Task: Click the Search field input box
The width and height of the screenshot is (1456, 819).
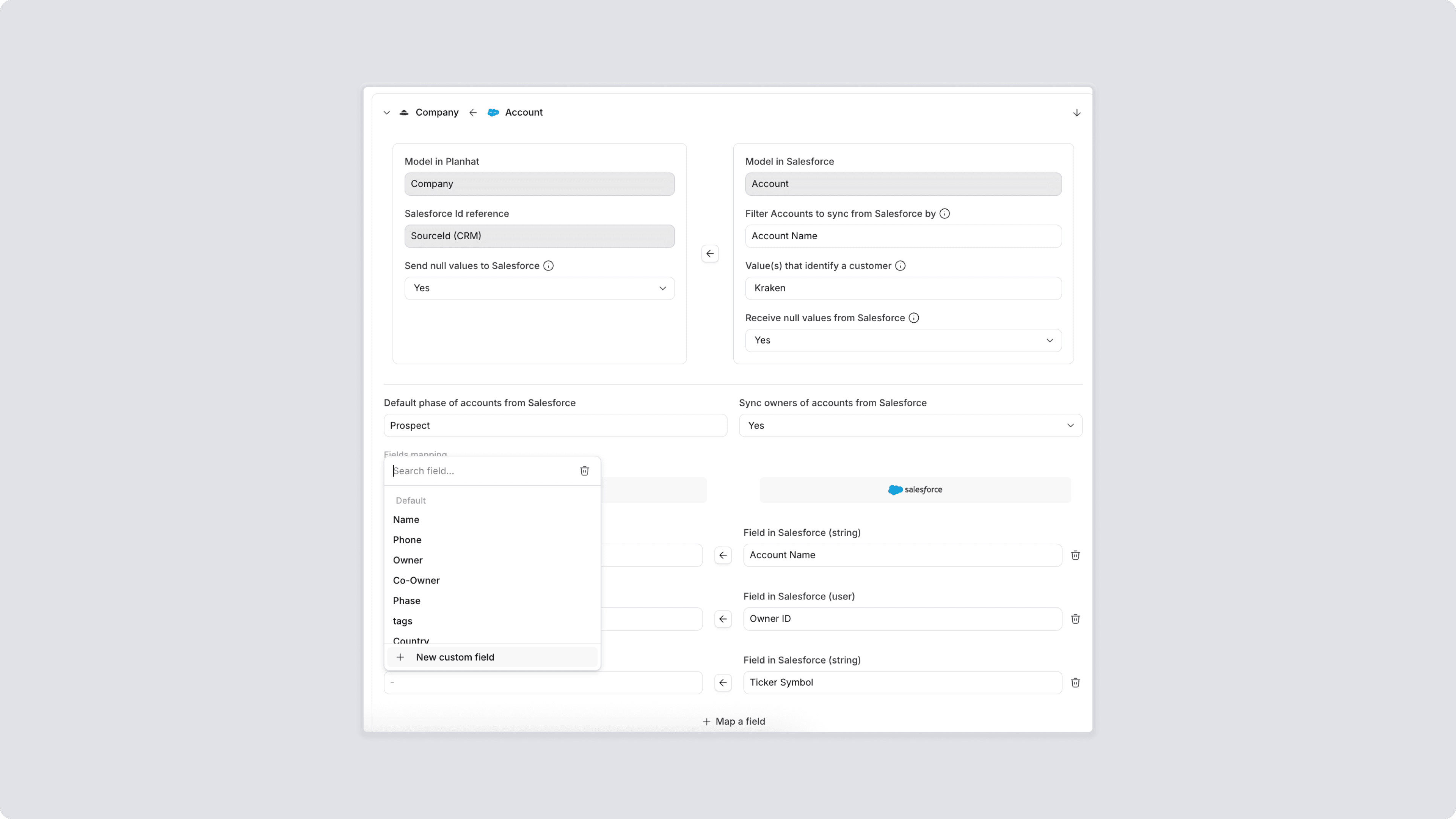Action: pyautogui.click(x=480, y=471)
